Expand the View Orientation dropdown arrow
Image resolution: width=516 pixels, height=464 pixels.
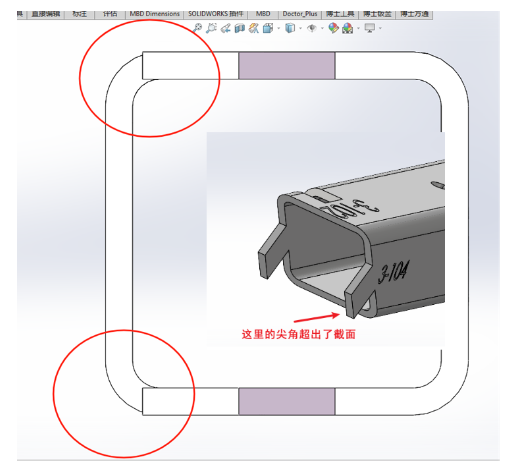coord(279,29)
